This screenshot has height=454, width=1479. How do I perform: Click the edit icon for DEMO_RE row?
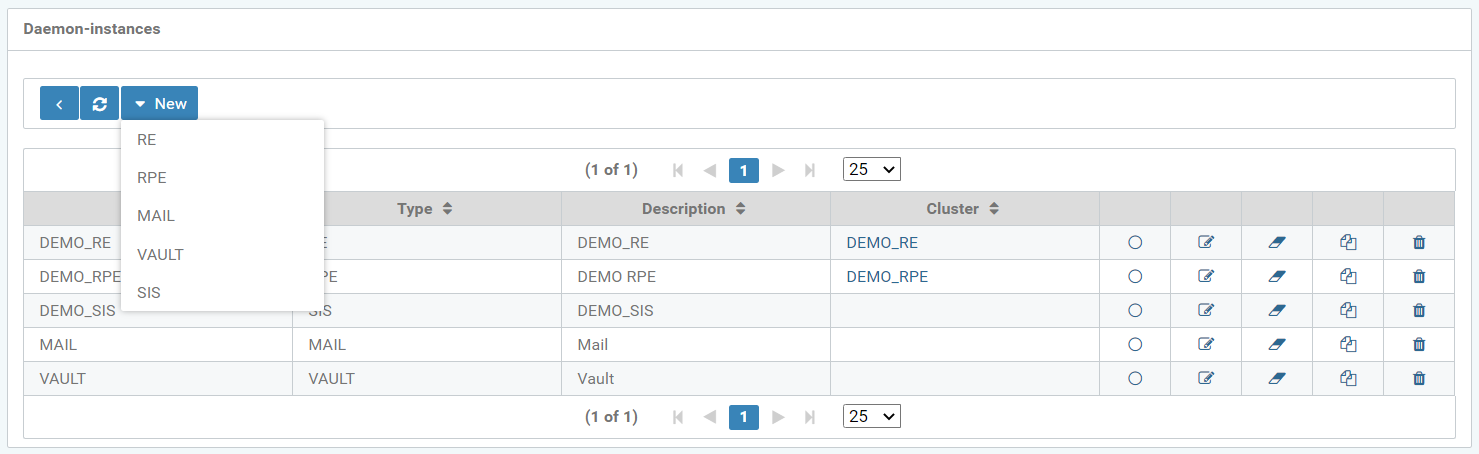1206,243
